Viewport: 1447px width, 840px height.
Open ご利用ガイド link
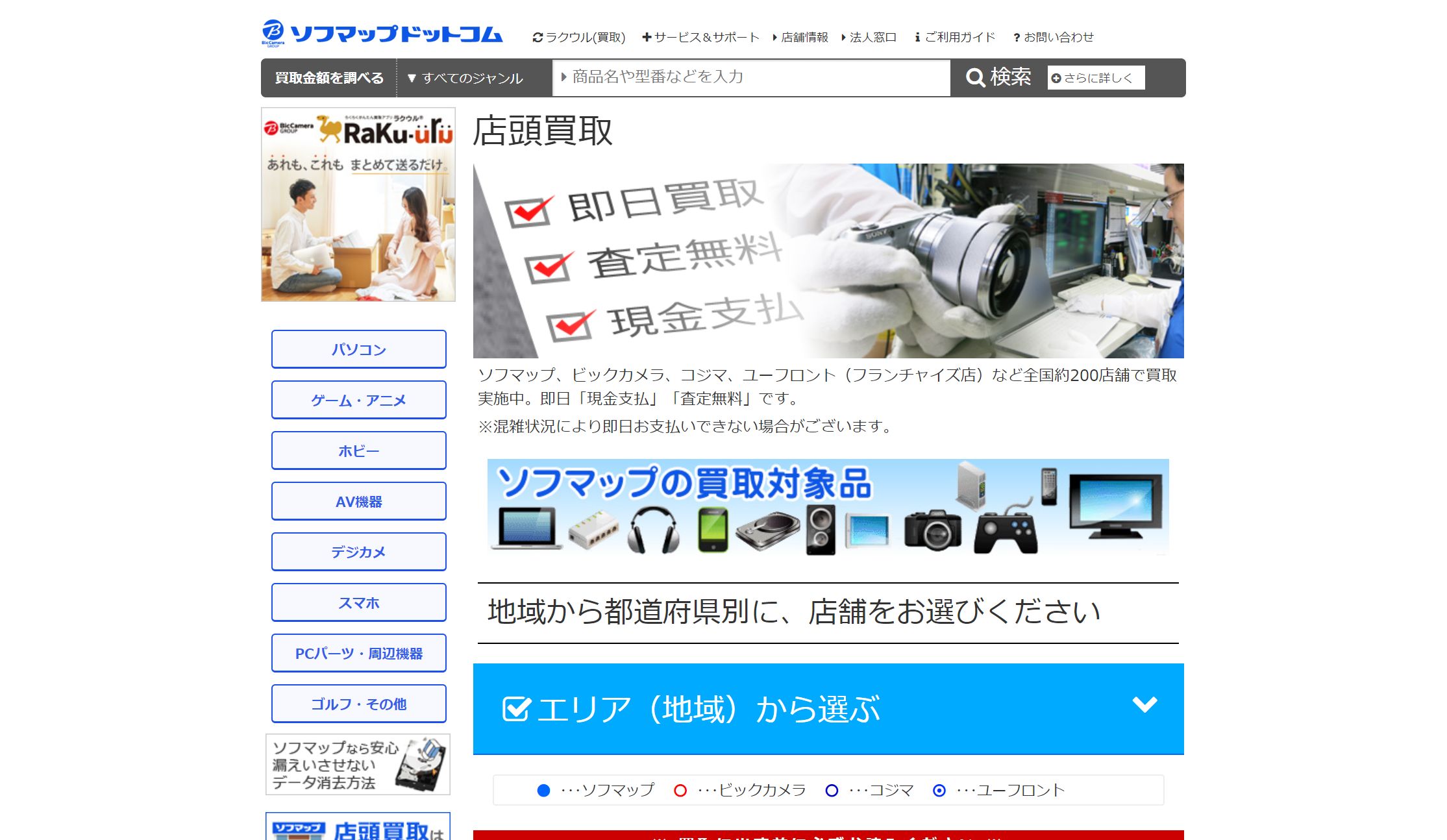pos(955,38)
